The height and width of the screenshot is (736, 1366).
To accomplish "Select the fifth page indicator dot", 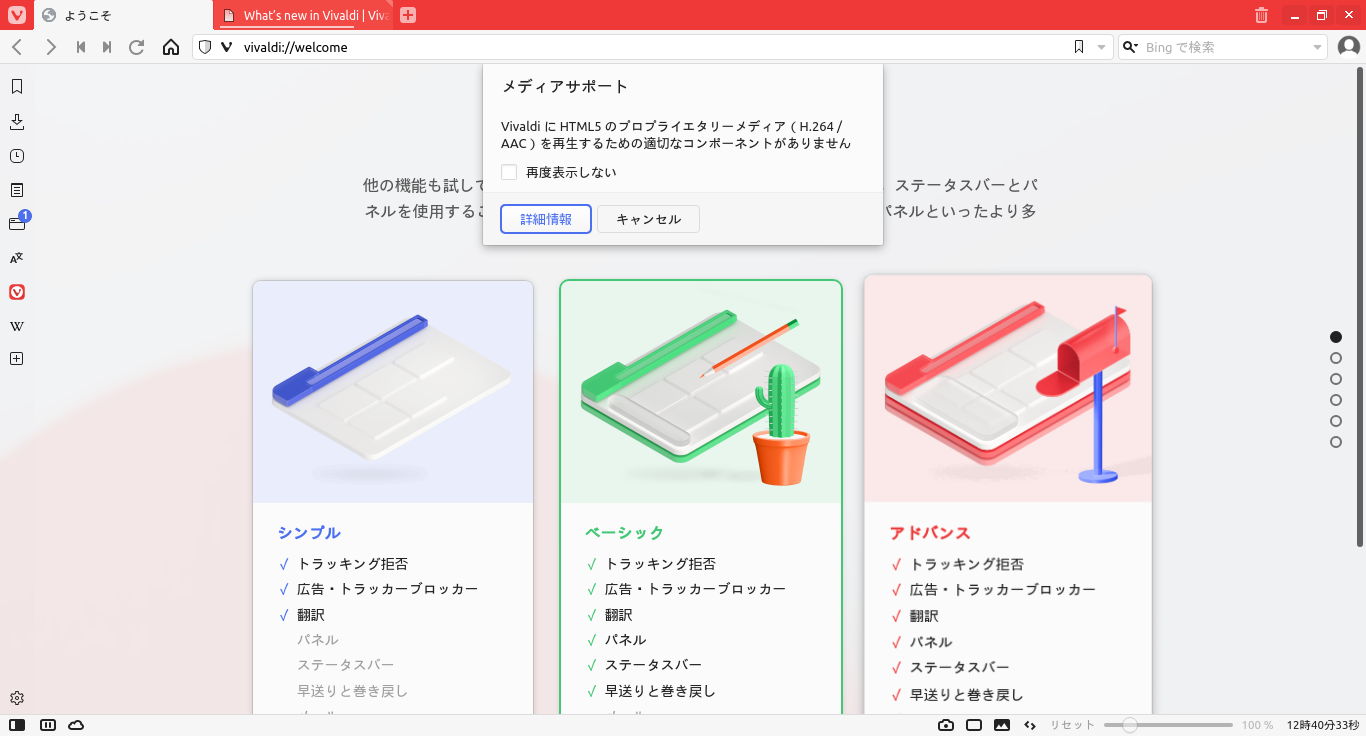I will [1336, 421].
